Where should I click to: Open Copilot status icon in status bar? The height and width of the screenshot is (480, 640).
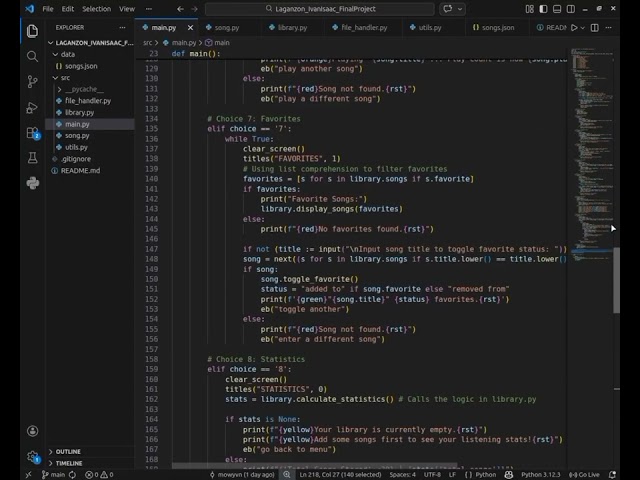click(x=509, y=475)
